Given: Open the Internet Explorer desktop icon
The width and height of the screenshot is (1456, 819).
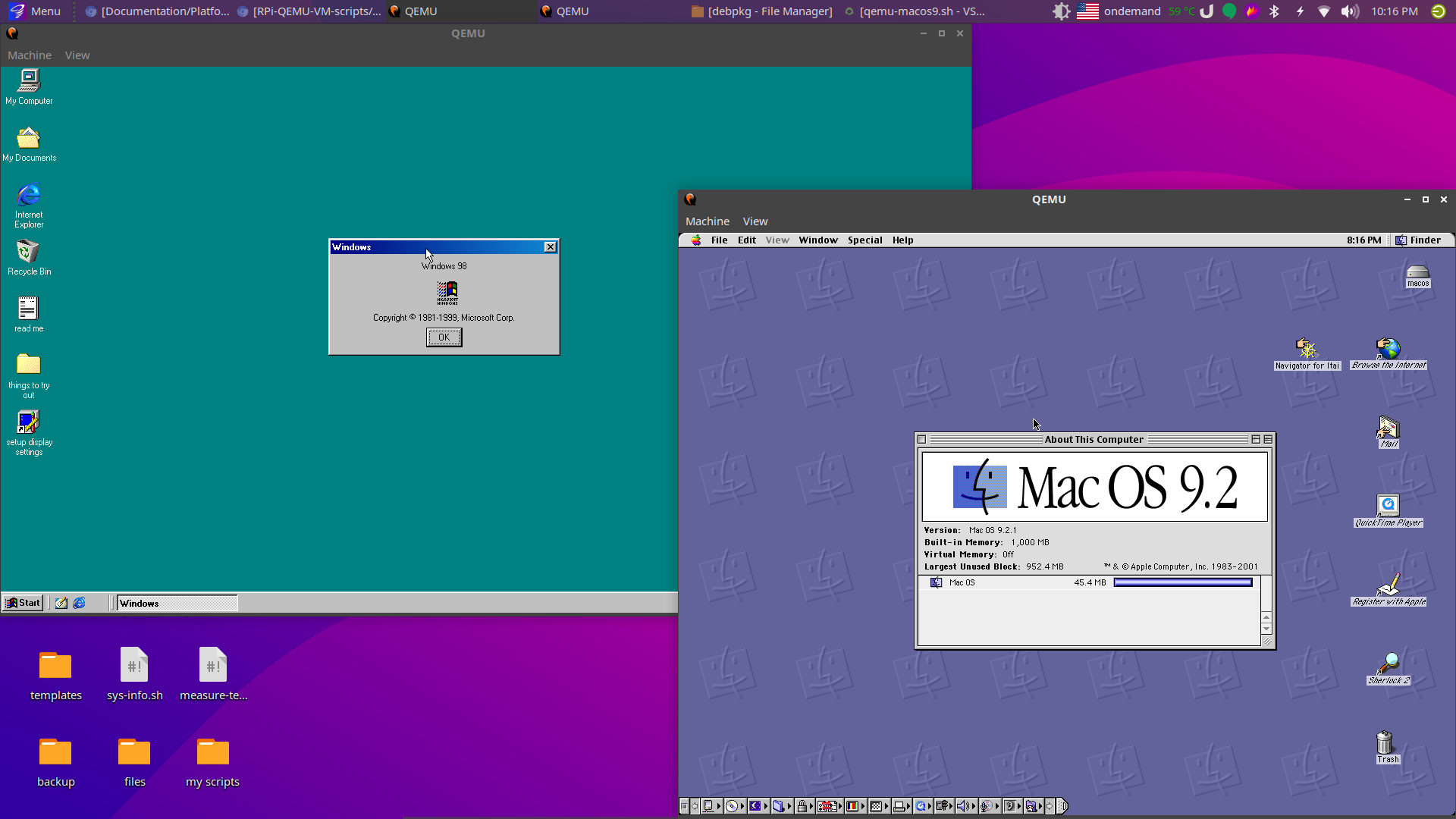Looking at the screenshot, I should pyautogui.click(x=29, y=196).
